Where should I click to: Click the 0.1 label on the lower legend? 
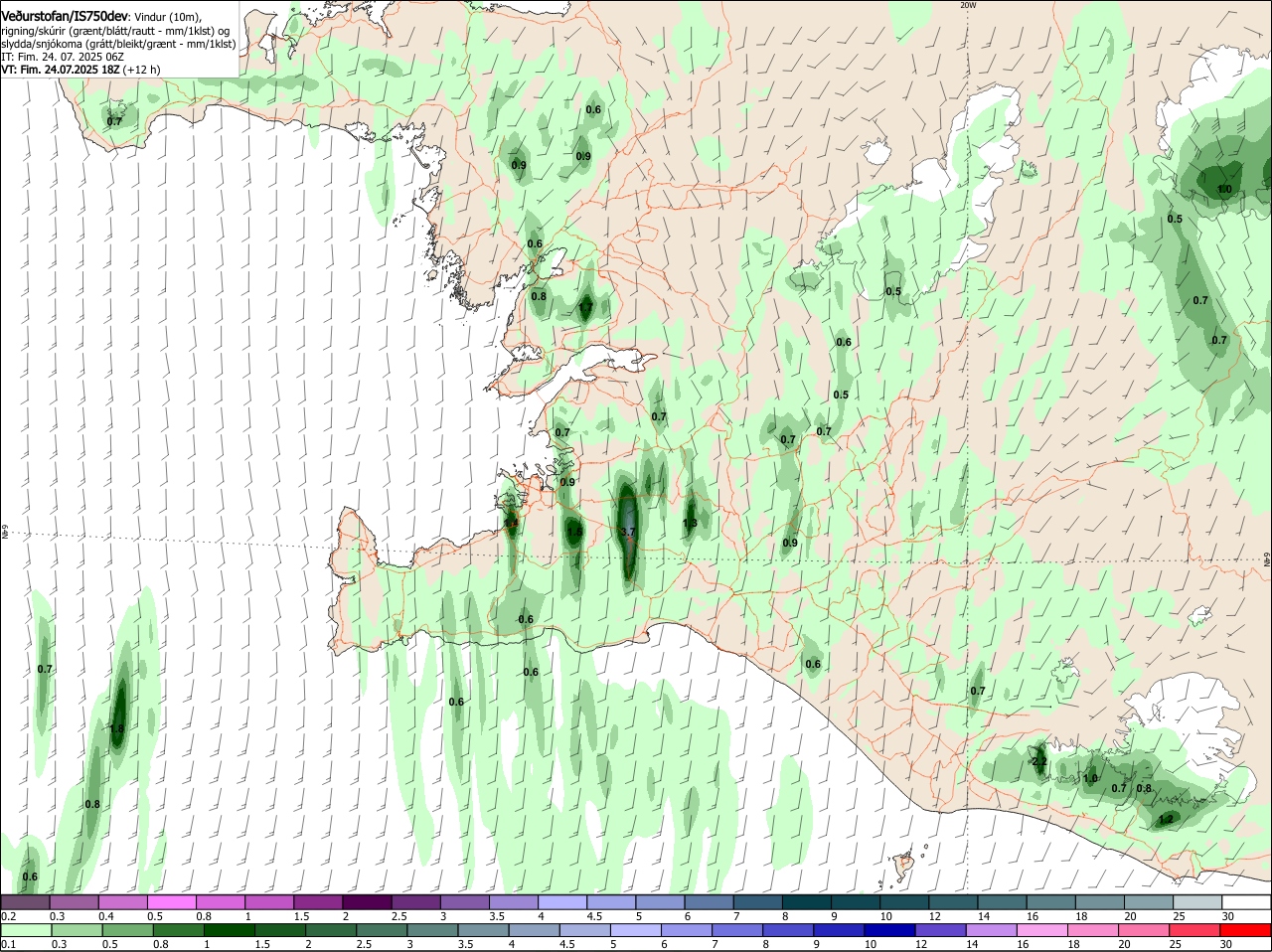coord(8,944)
